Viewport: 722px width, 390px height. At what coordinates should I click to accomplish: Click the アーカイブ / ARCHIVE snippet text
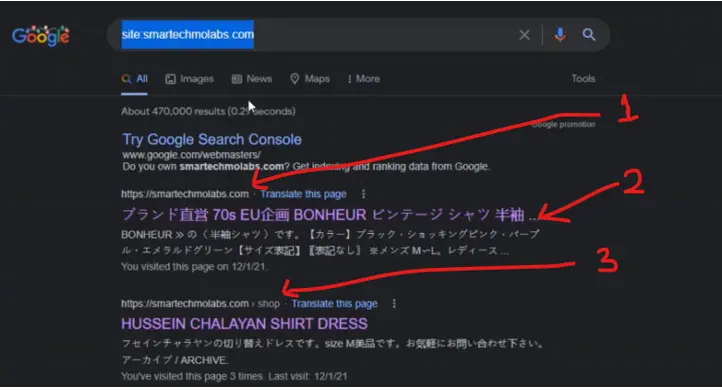tap(175, 360)
